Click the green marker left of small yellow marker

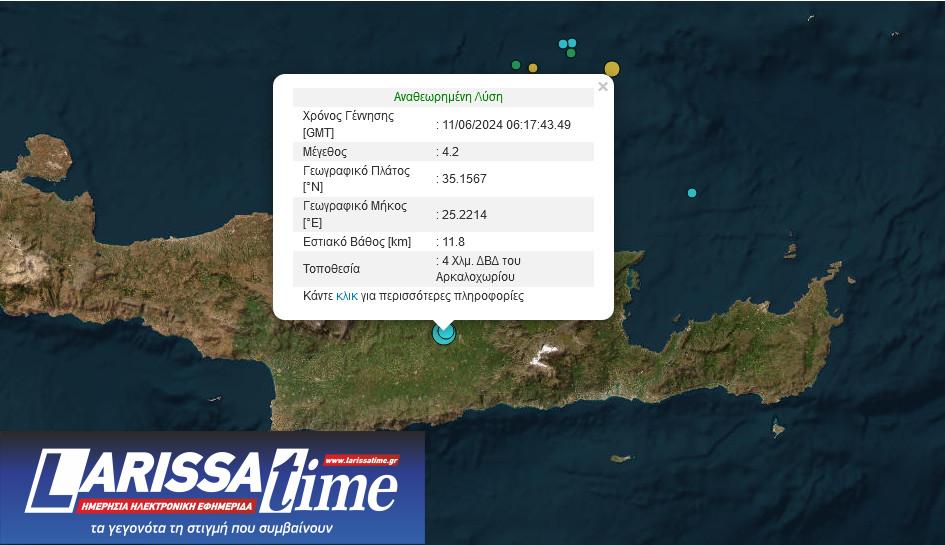click(x=516, y=65)
